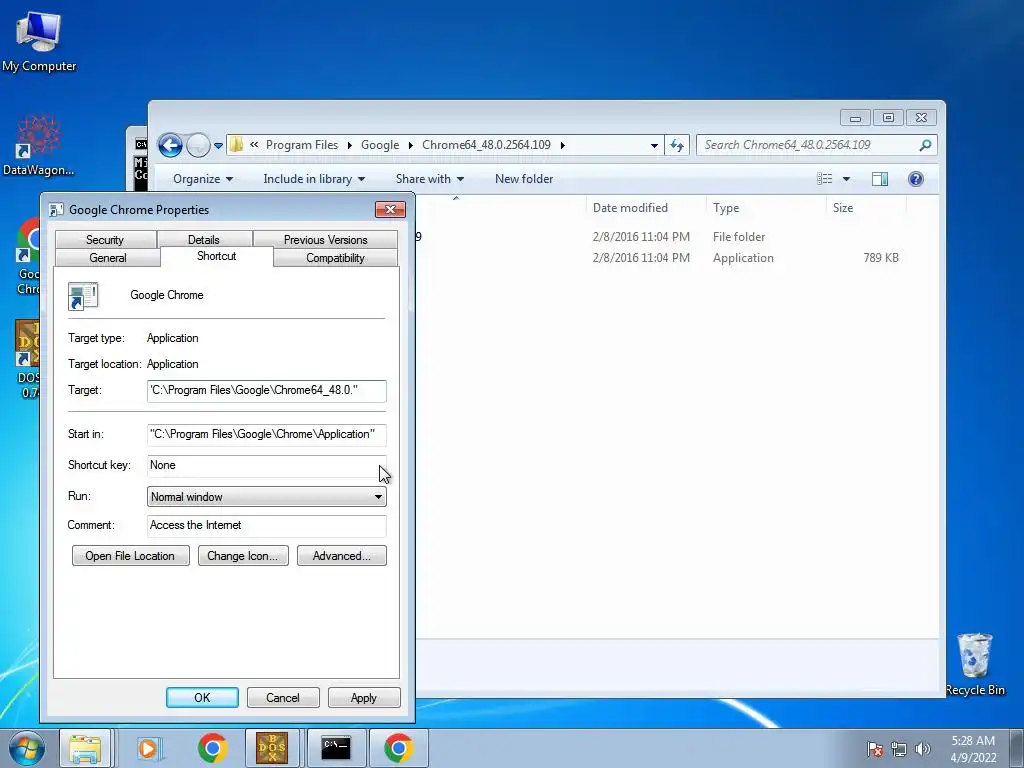Confirm with the OK button
Image resolution: width=1024 pixels, height=768 pixels.
pos(202,697)
